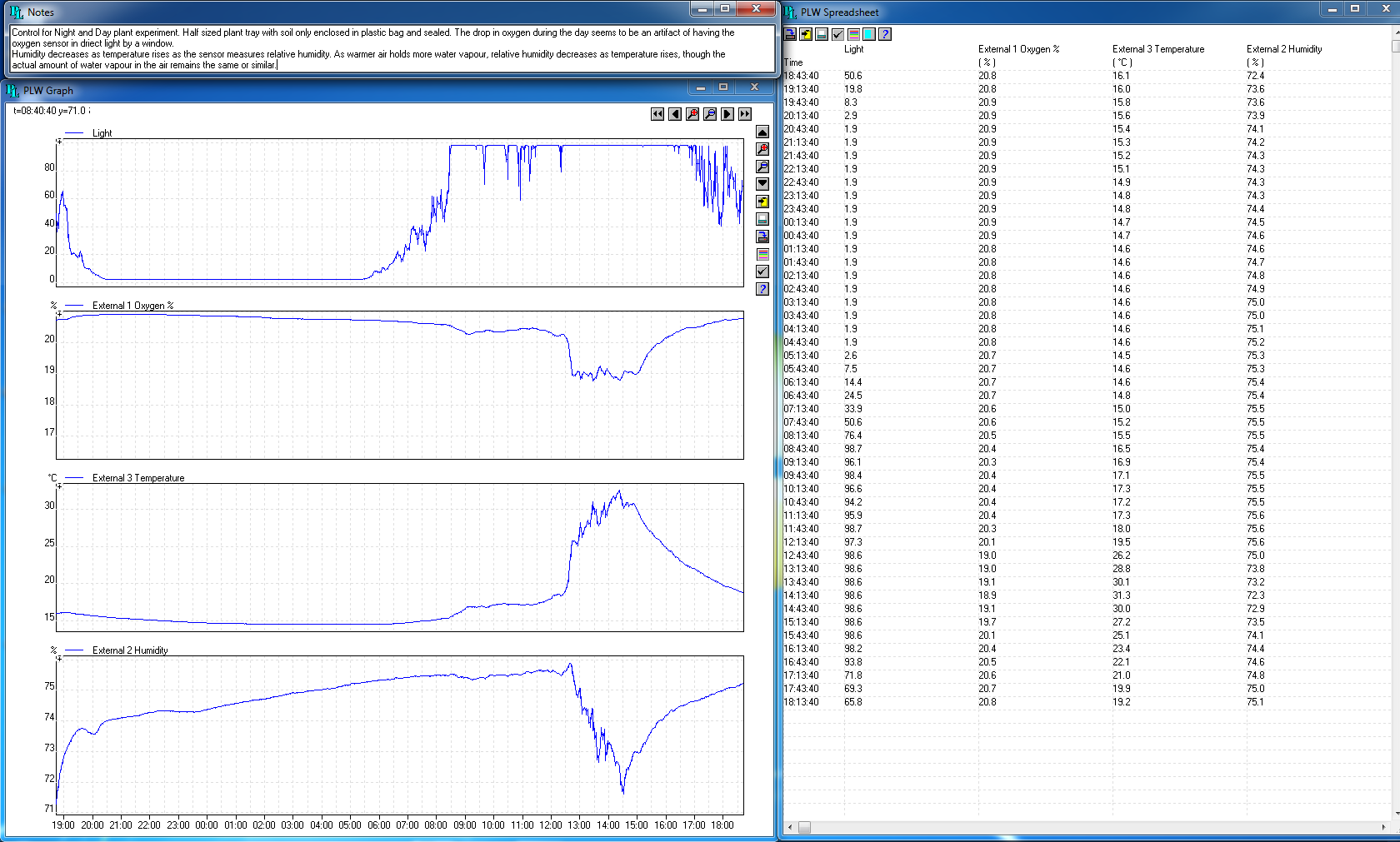Click inside the Notes text area

click(392, 48)
